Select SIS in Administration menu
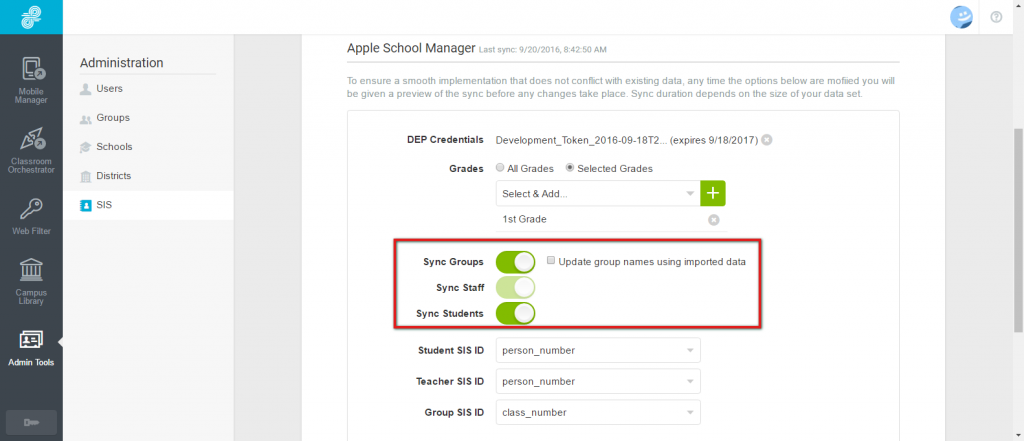Screen dimensions: 1024x441 point(148,205)
